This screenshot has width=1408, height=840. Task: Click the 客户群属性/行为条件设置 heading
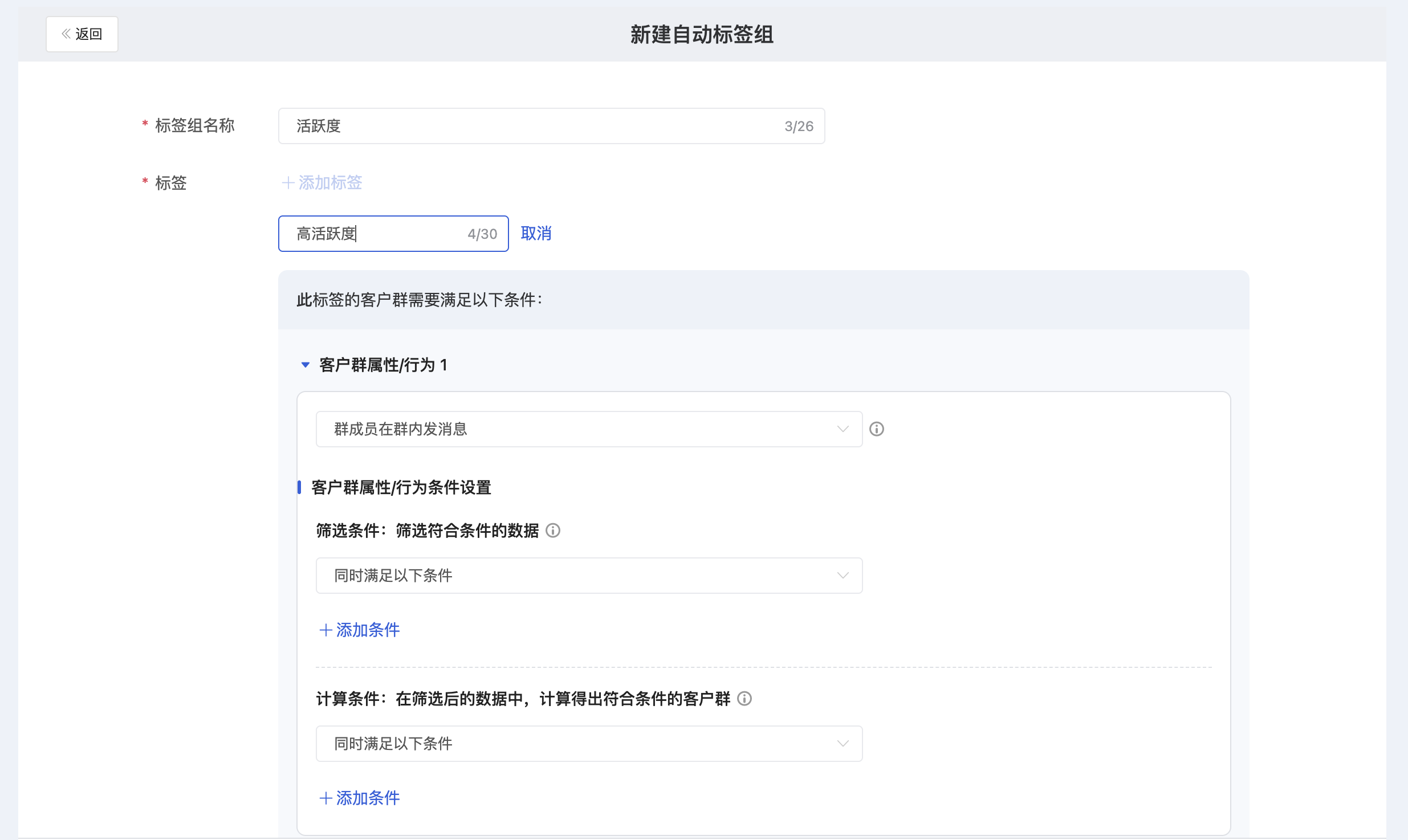pos(401,487)
